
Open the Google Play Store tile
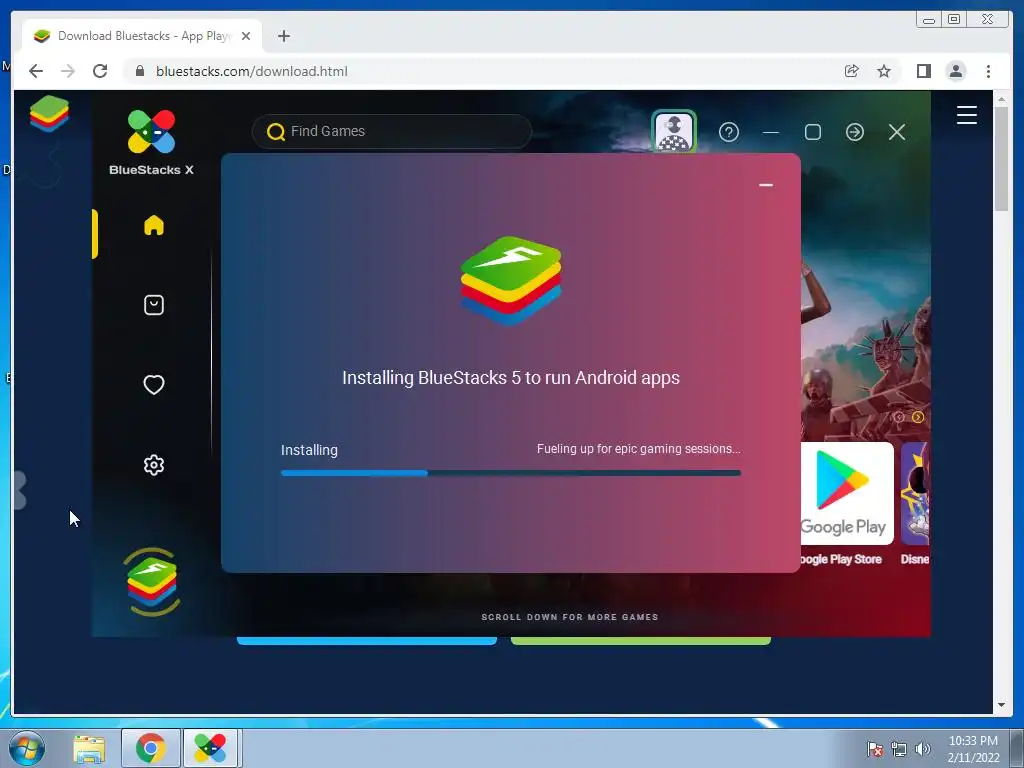tap(847, 494)
